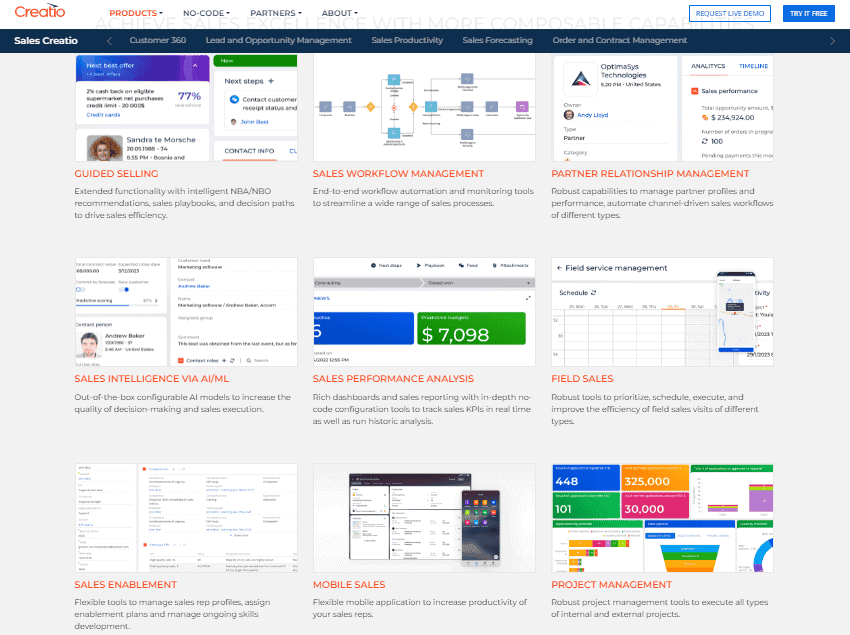Click the Sales performance chart icon

(694, 90)
